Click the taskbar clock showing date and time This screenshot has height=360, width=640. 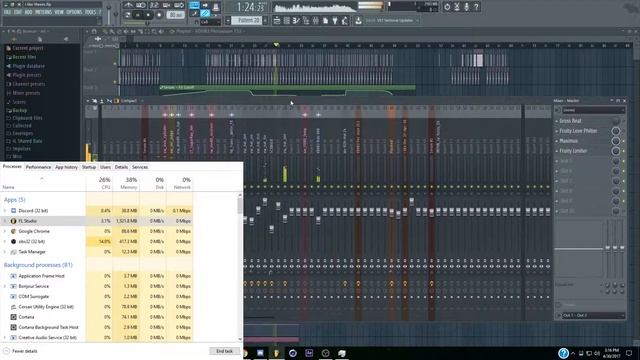click(x=611, y=353)
